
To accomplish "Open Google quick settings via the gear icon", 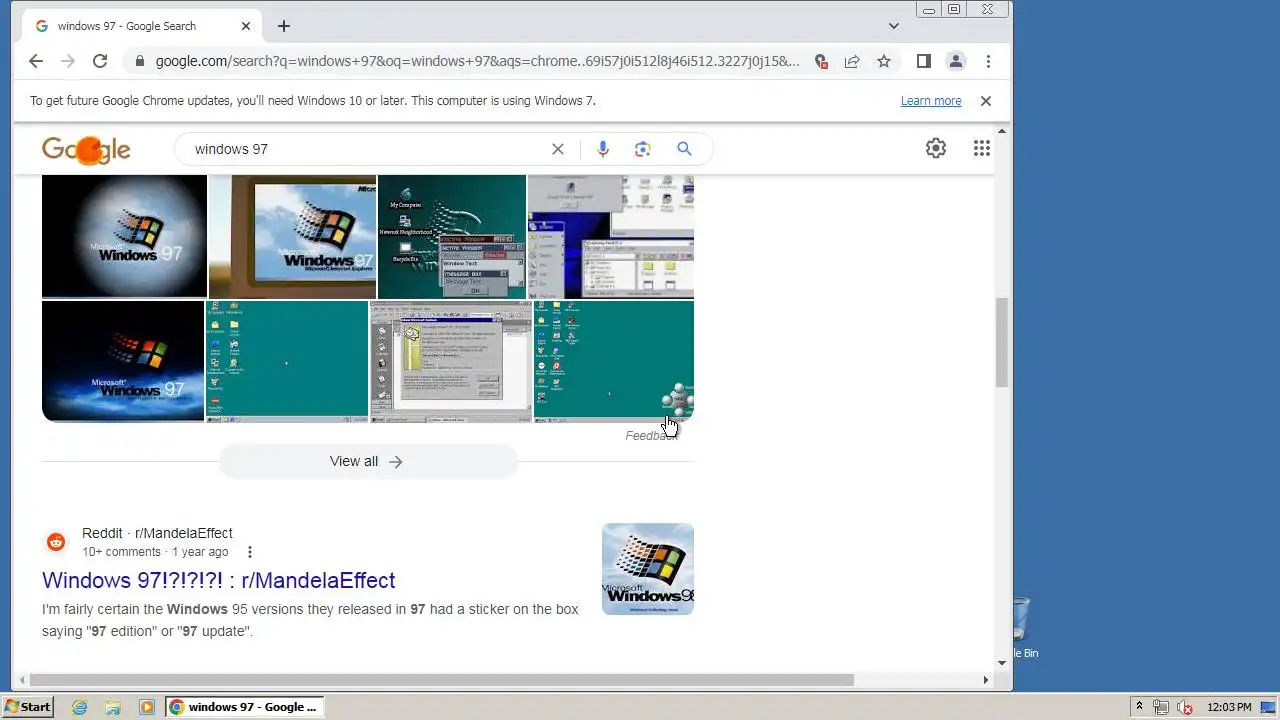I will click(936, 149).
